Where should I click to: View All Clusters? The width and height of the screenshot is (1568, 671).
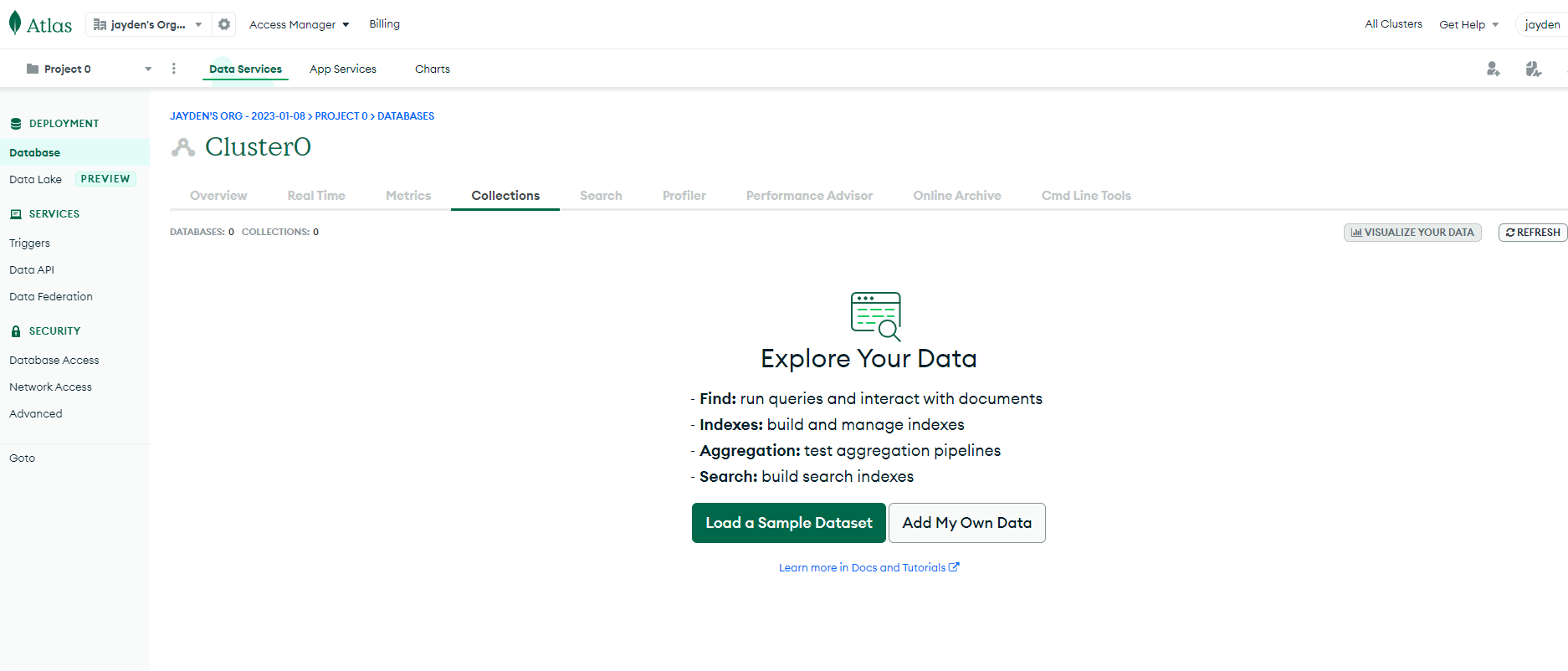click(x=1394, y=24)
